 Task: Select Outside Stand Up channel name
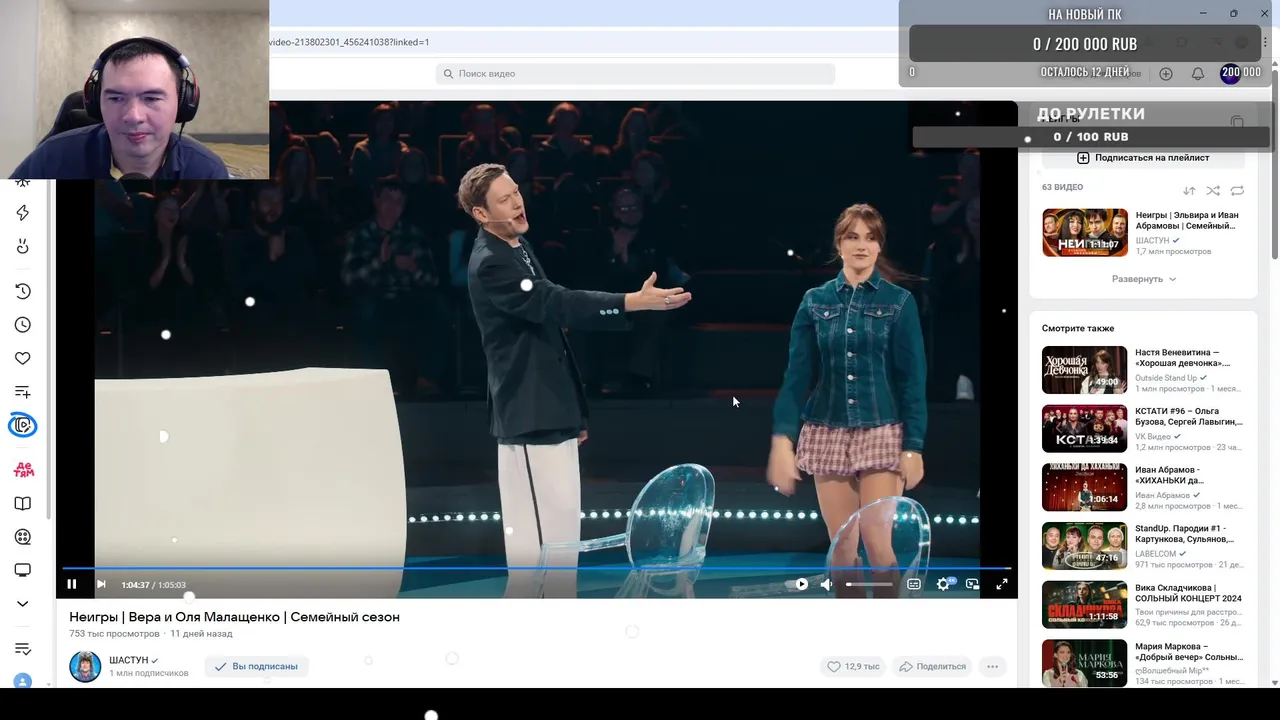(1166, 378)
